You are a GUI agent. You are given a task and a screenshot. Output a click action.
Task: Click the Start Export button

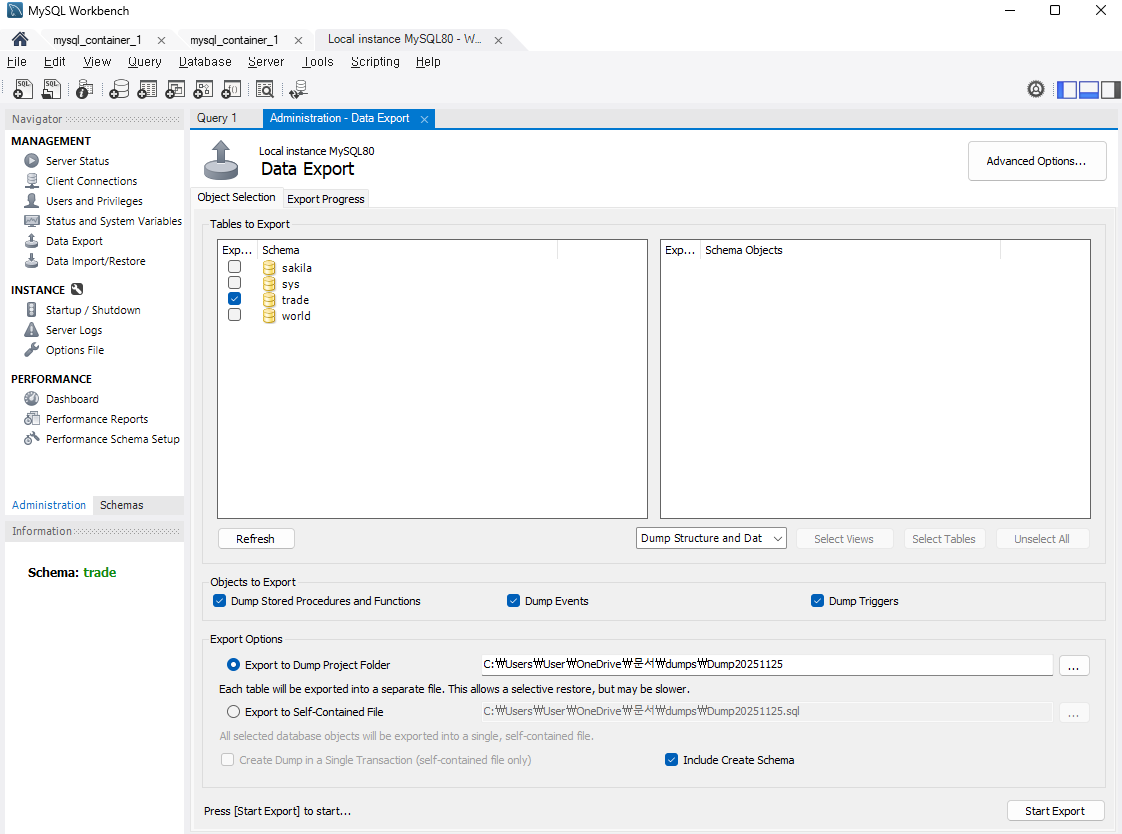click(x=1055, y=810)
